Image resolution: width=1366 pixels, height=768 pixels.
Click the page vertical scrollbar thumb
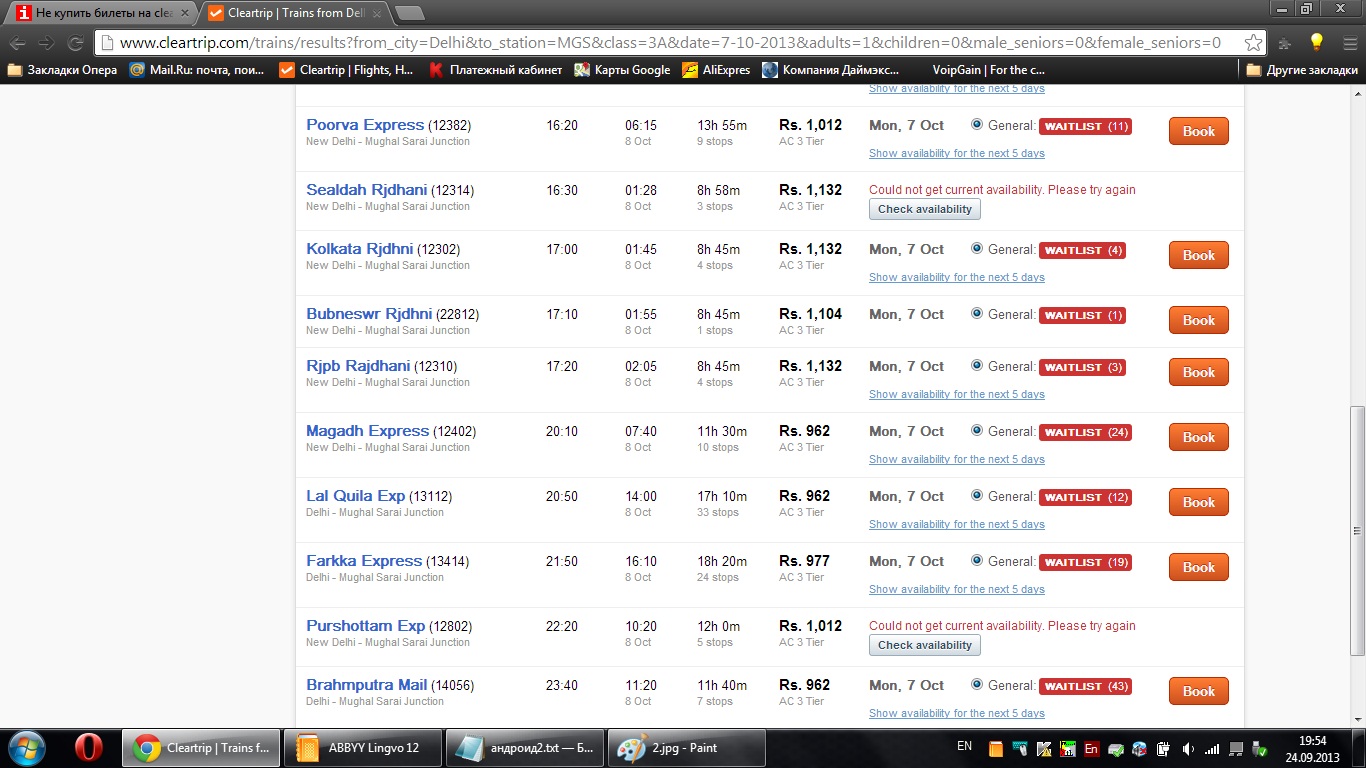[1357, 530]
